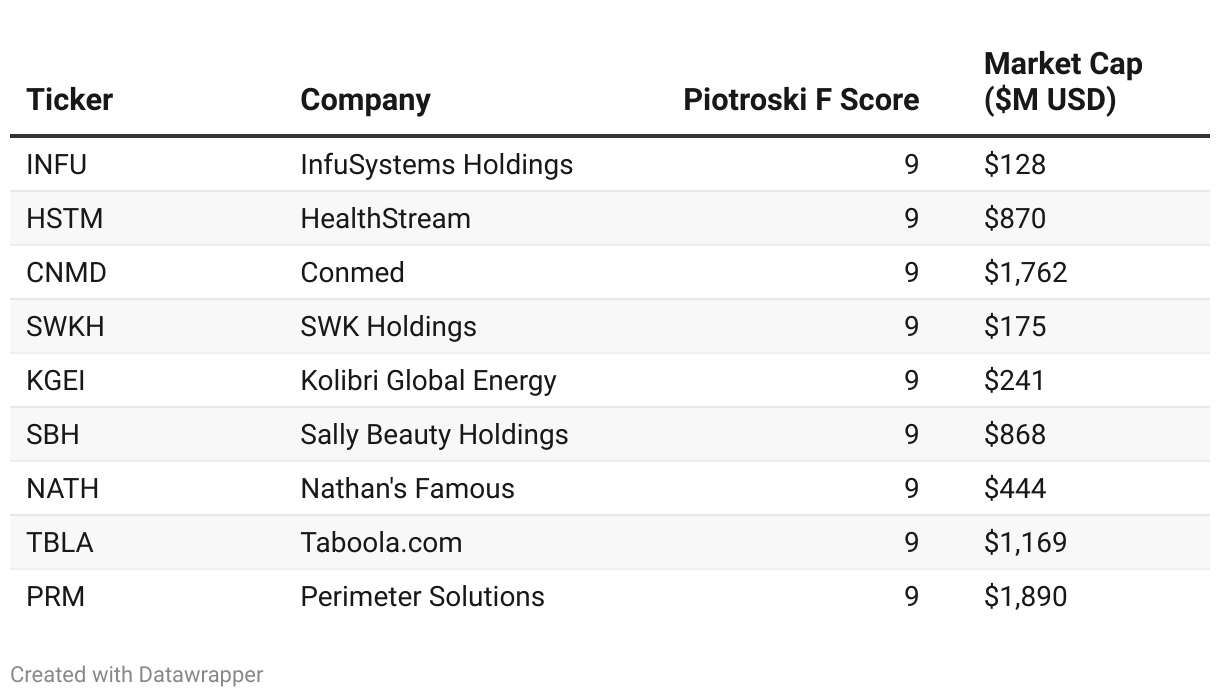The height and width of the screenshot is (698, 1220).
Task: Select Sally Beauty Holdings row name
Action: coord(434,434)
